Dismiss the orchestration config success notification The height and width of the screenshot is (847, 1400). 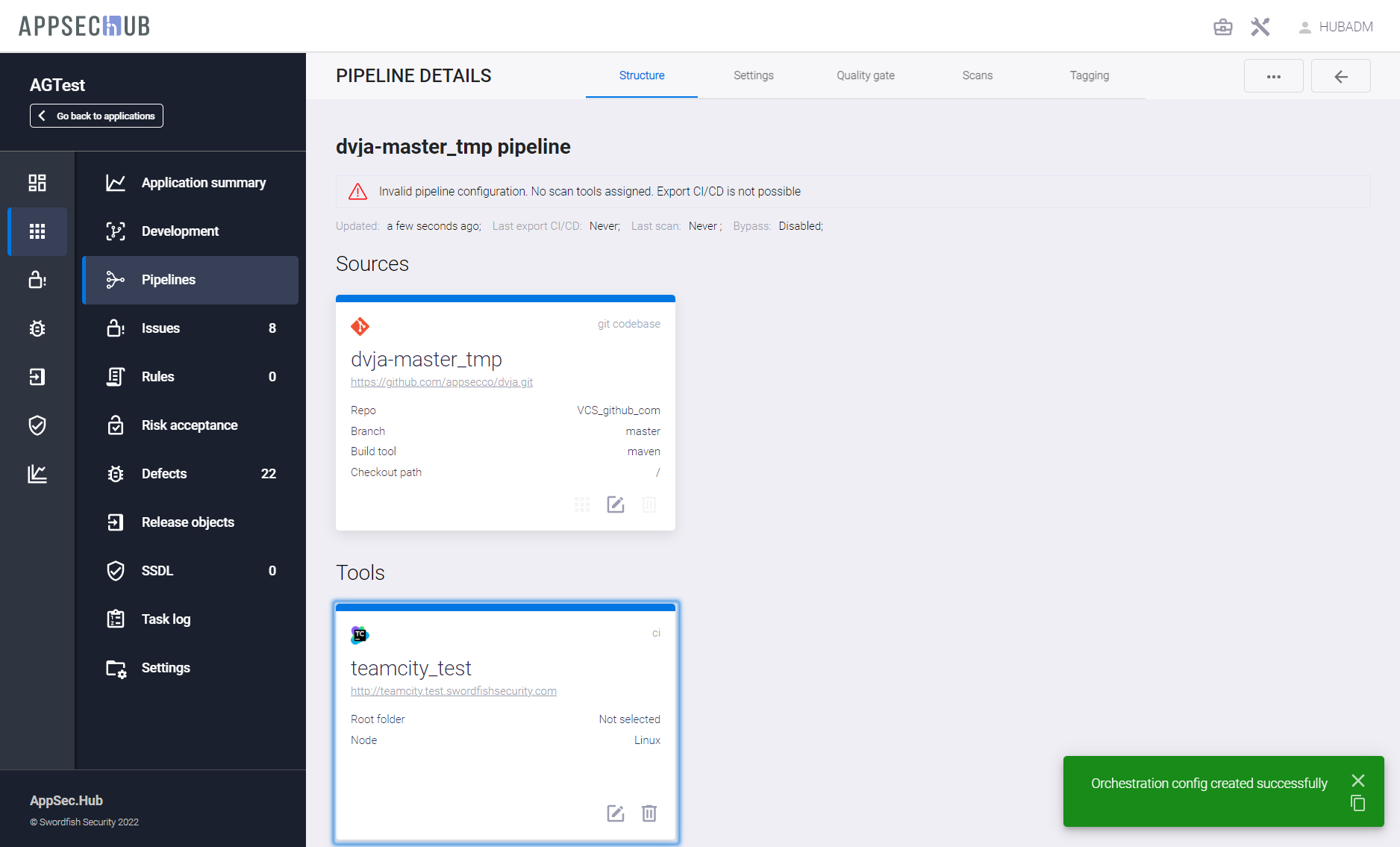coord(1357,781)
